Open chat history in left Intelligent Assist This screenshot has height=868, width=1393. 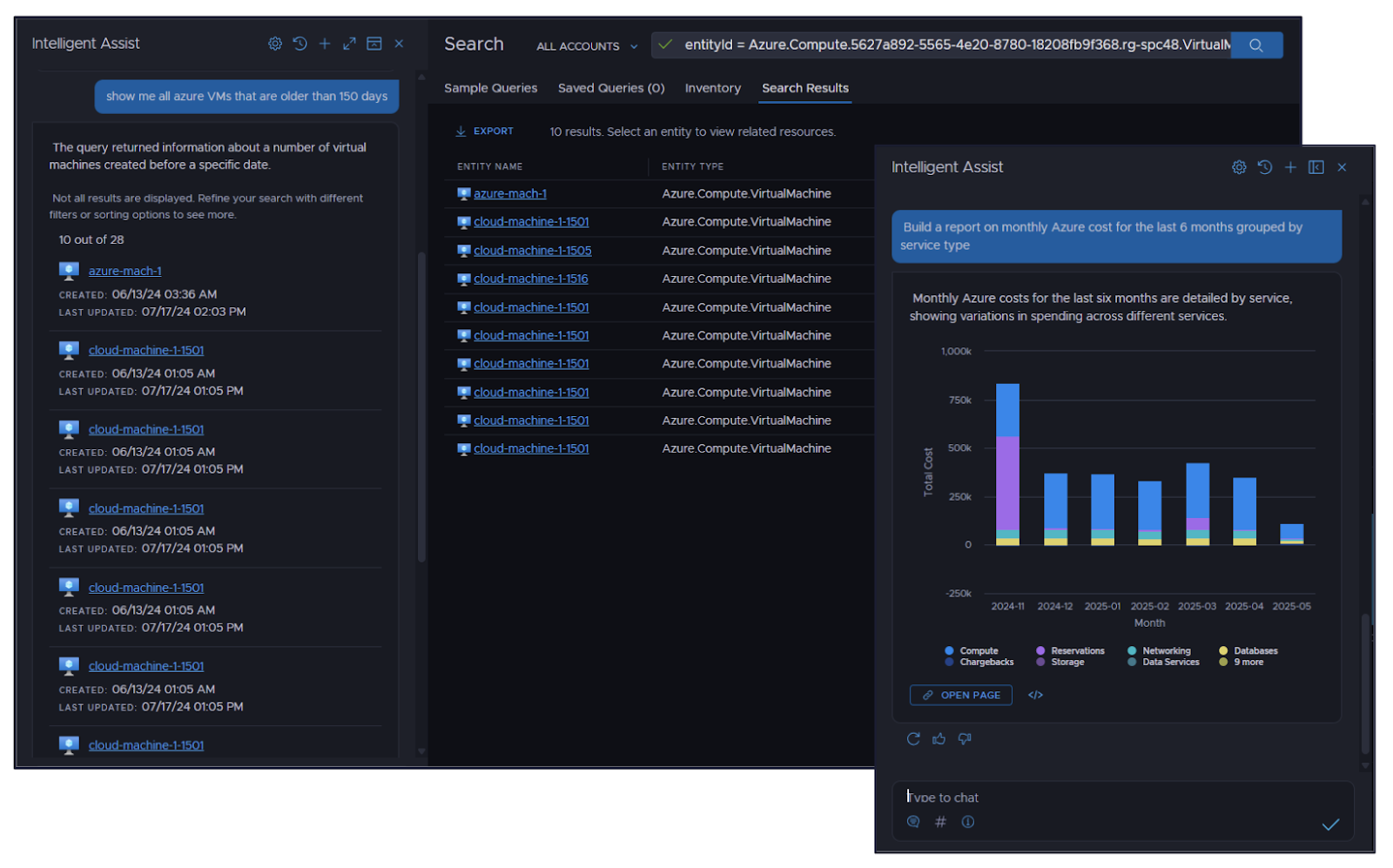click(x=299, y=44)
